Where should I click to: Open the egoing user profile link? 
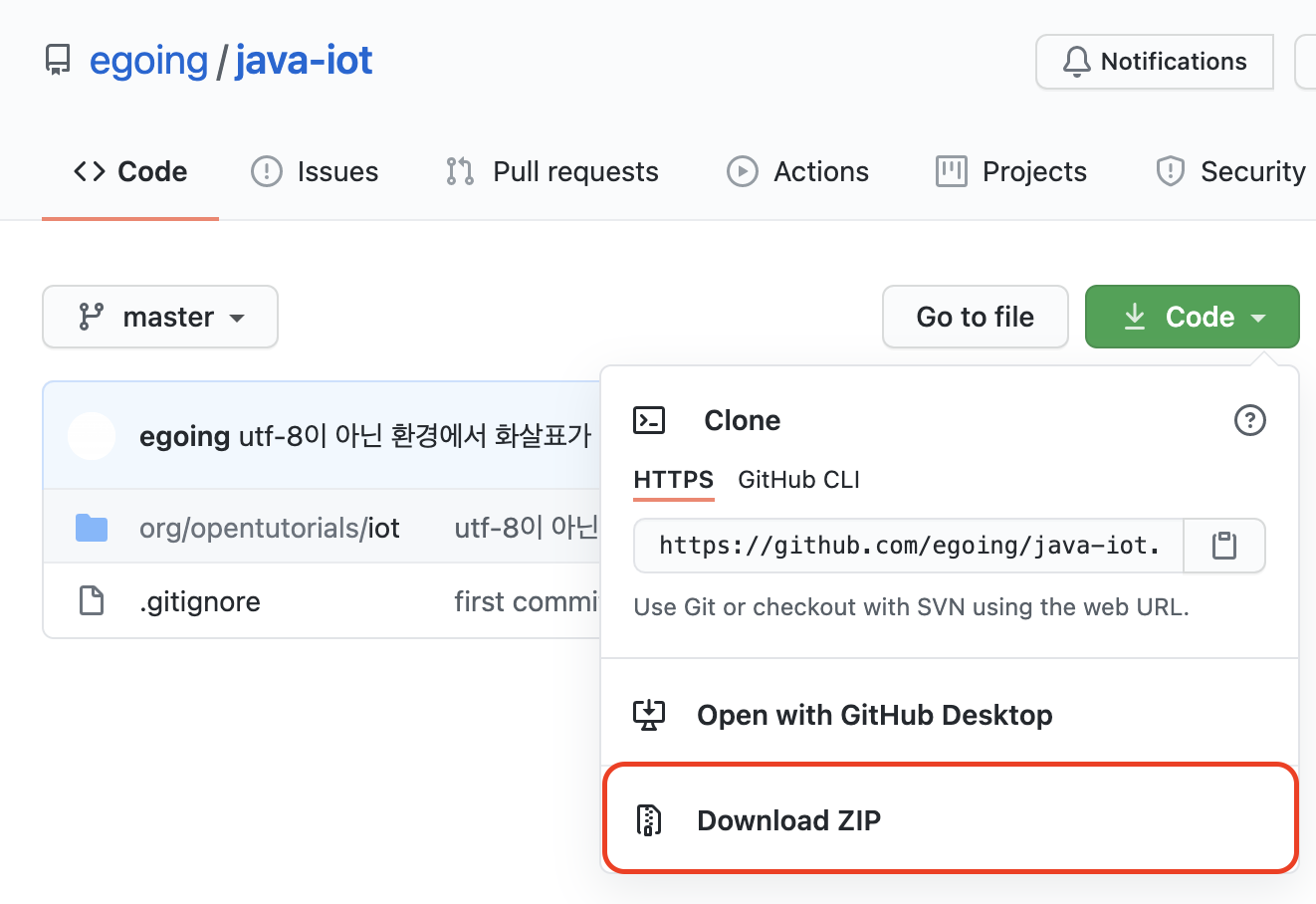click(x=148, y=61)
